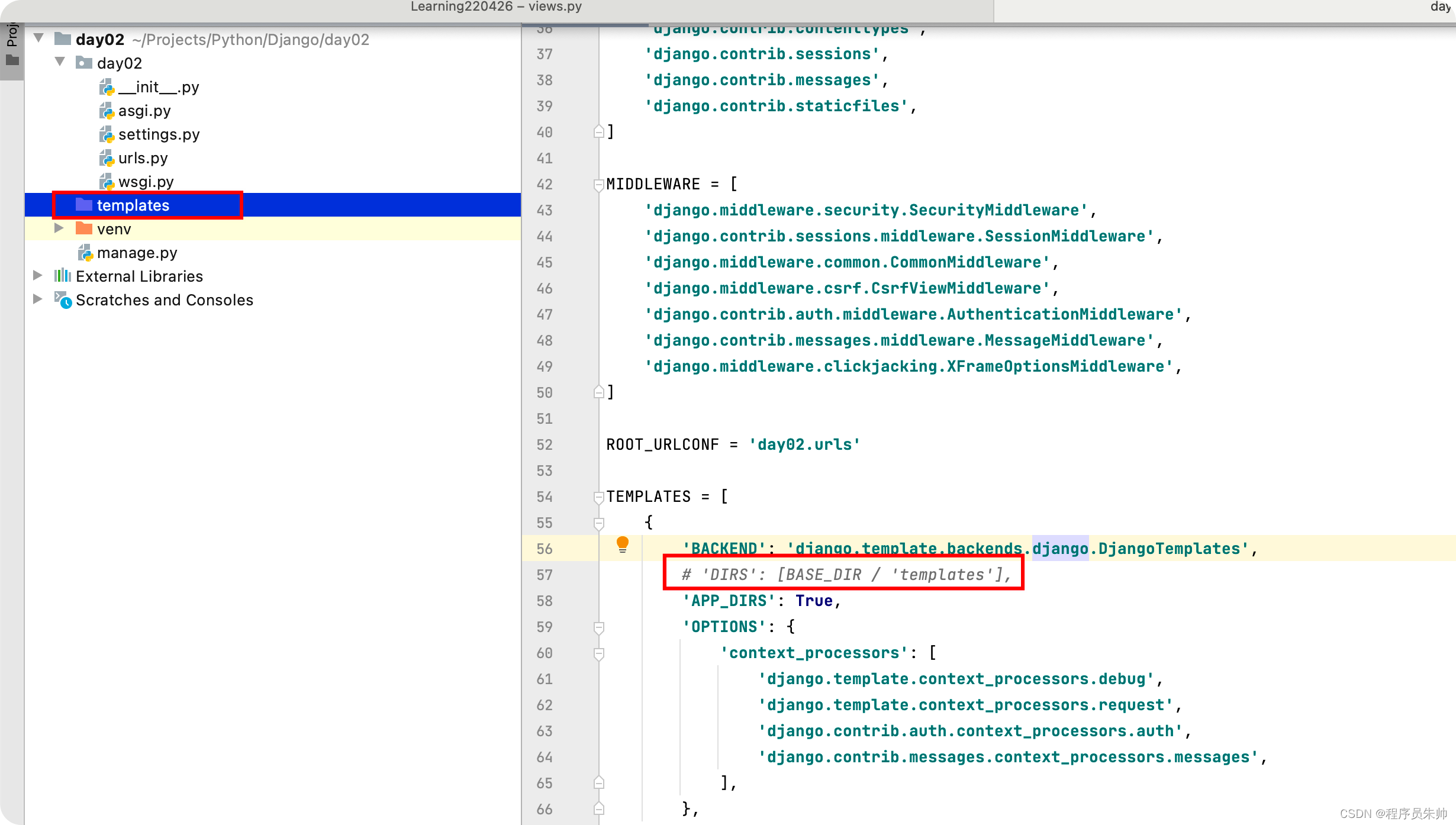
Task: Expand External Libraries tree node
Action: pos(37,276)
